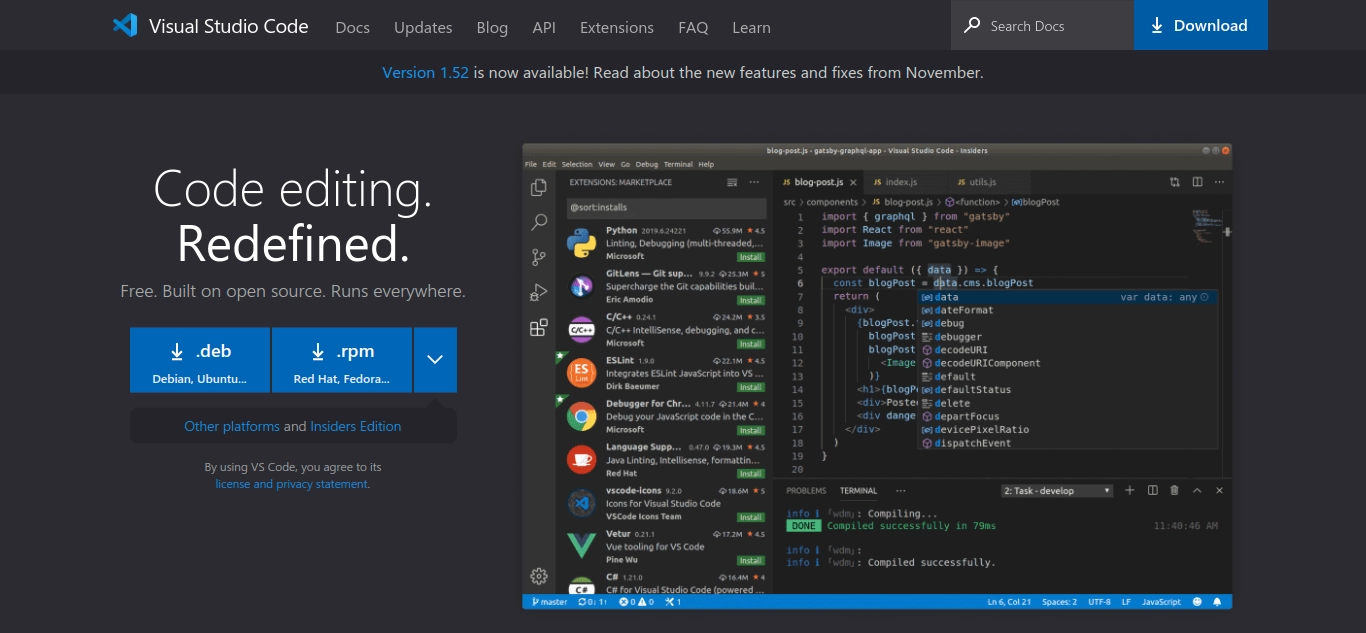Click 'Ln 6, Col 21' in status bar
This screenshot has height=633, width=1366.
1010,602
